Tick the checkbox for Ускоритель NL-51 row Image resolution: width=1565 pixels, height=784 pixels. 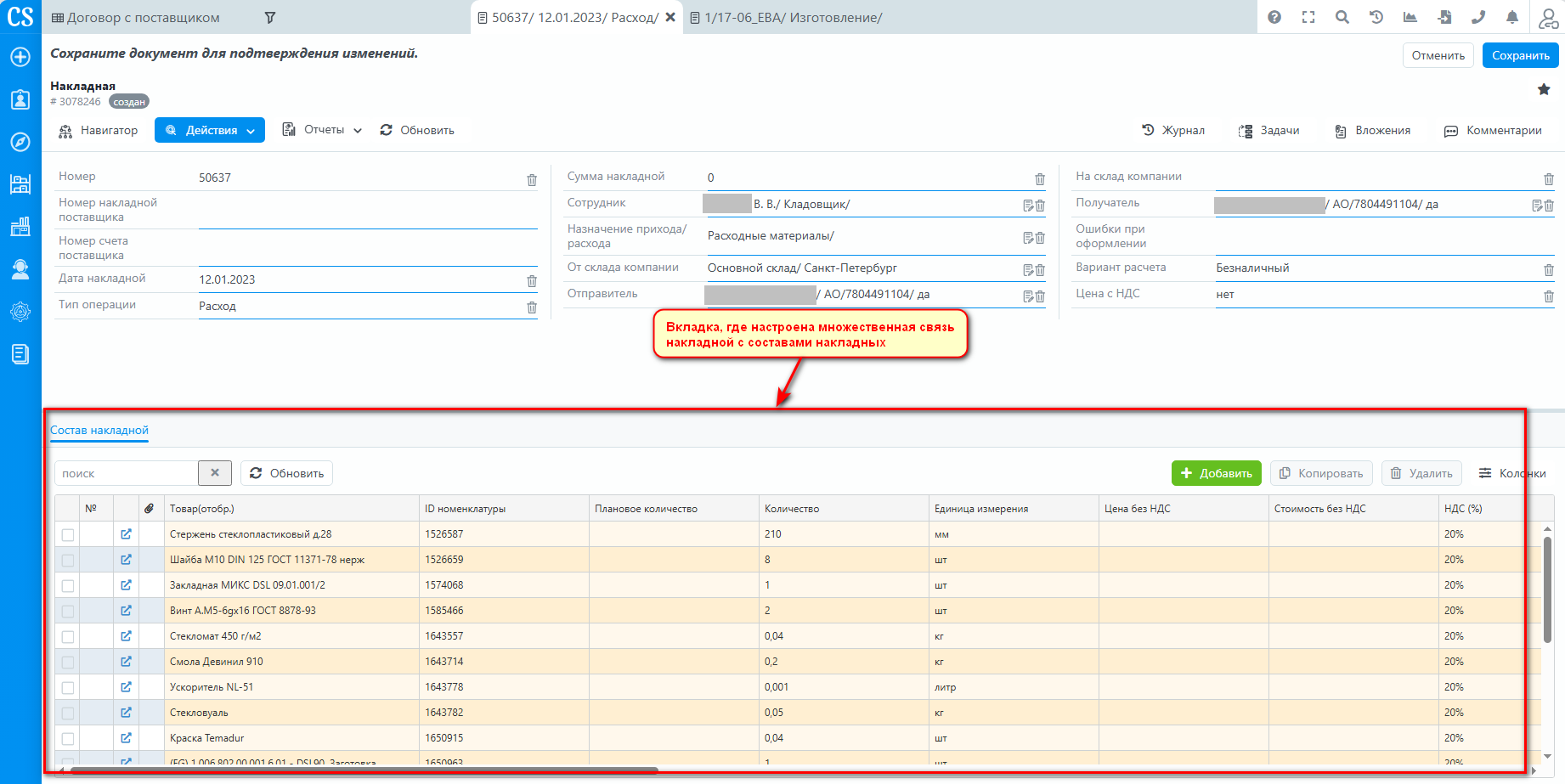tap(68, 688)
